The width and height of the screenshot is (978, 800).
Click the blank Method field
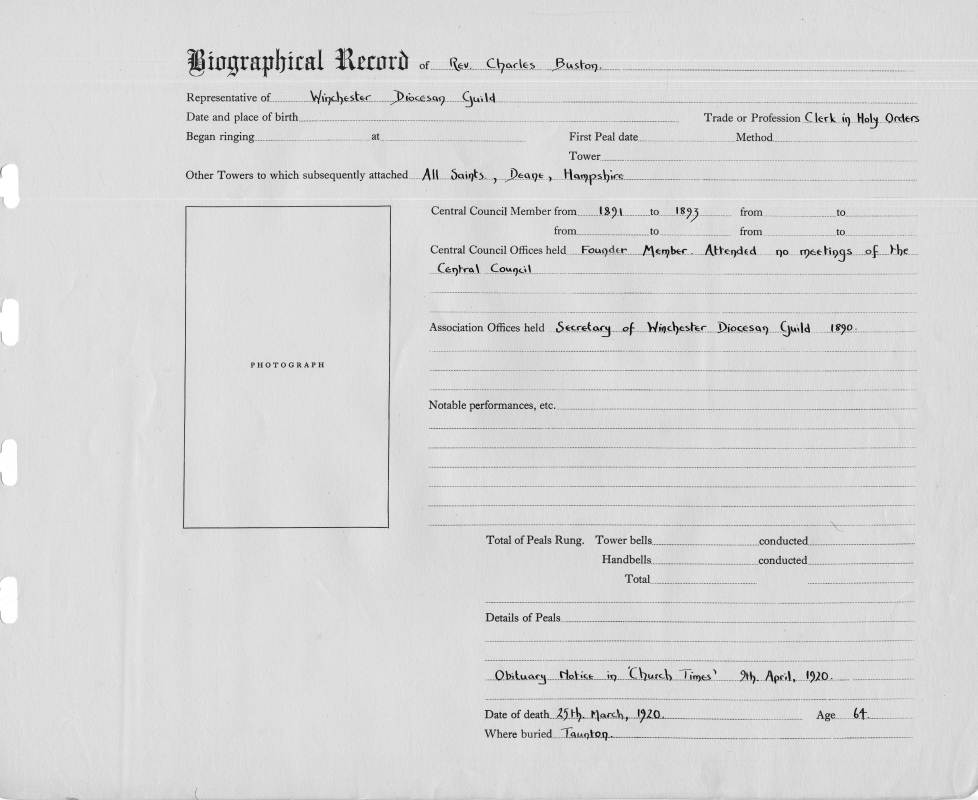(x=845, y=138)
